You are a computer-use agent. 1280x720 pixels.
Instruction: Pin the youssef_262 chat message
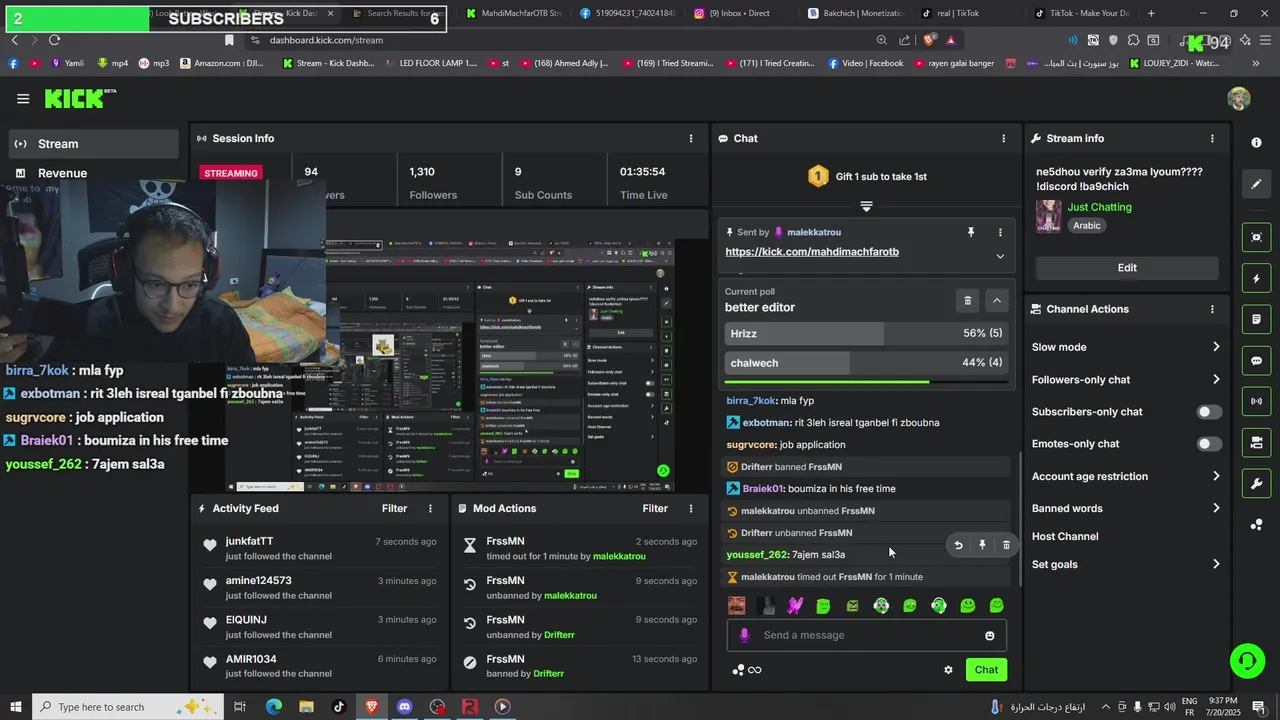[982, 545]
